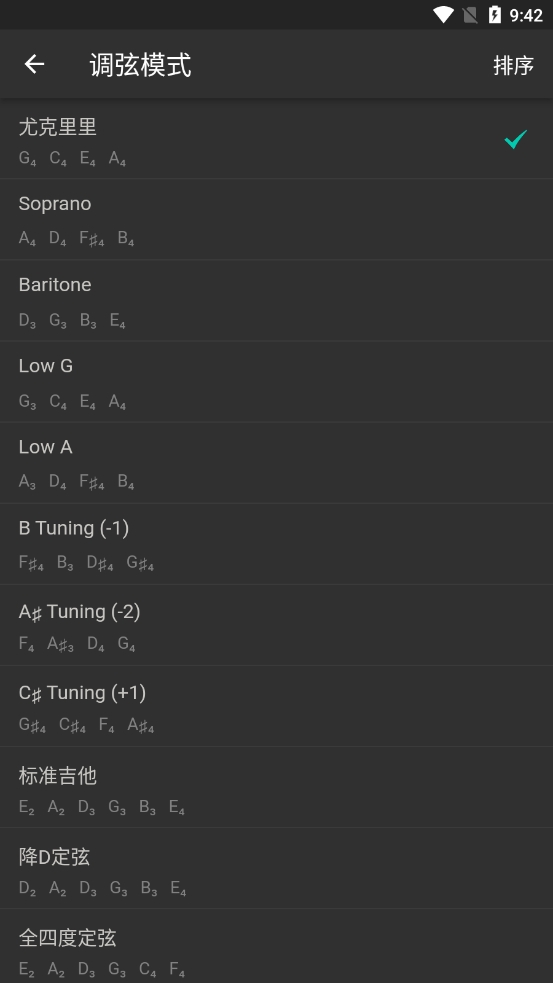The image size is (553, 983).
Task: Click the 排序 sort button
Action: [513, 65]
